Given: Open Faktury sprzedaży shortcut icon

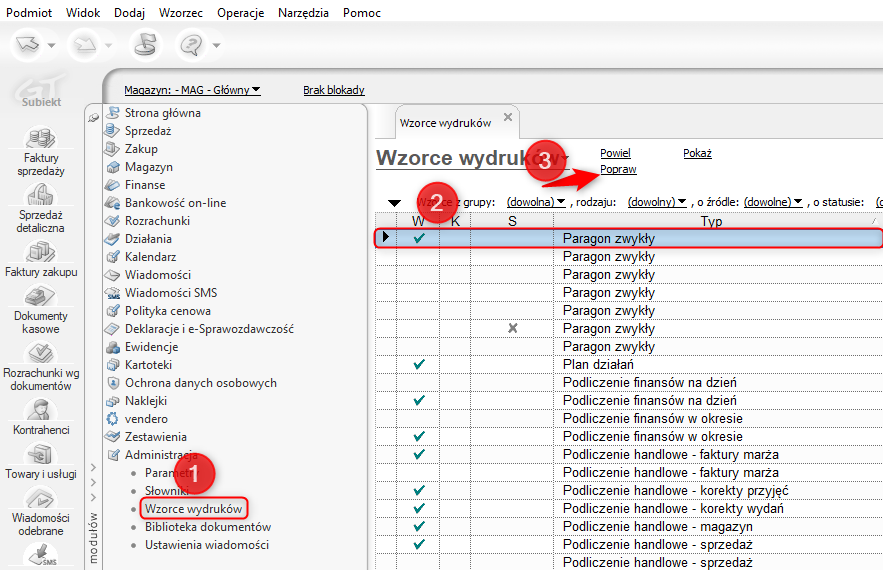Looking at the screenshot, I should point(41,138).
